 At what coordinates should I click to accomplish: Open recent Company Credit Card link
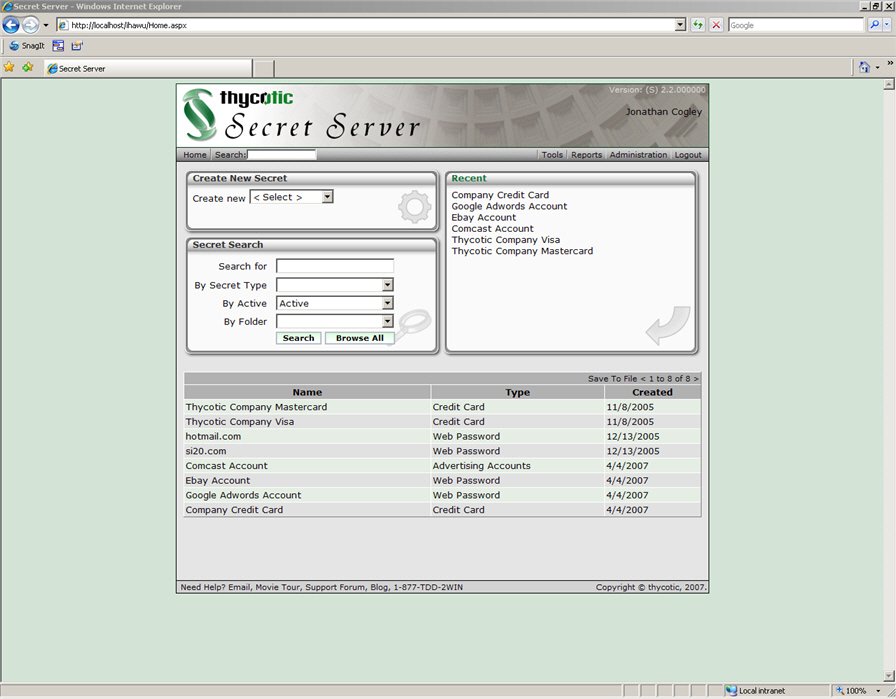(500, 195)
